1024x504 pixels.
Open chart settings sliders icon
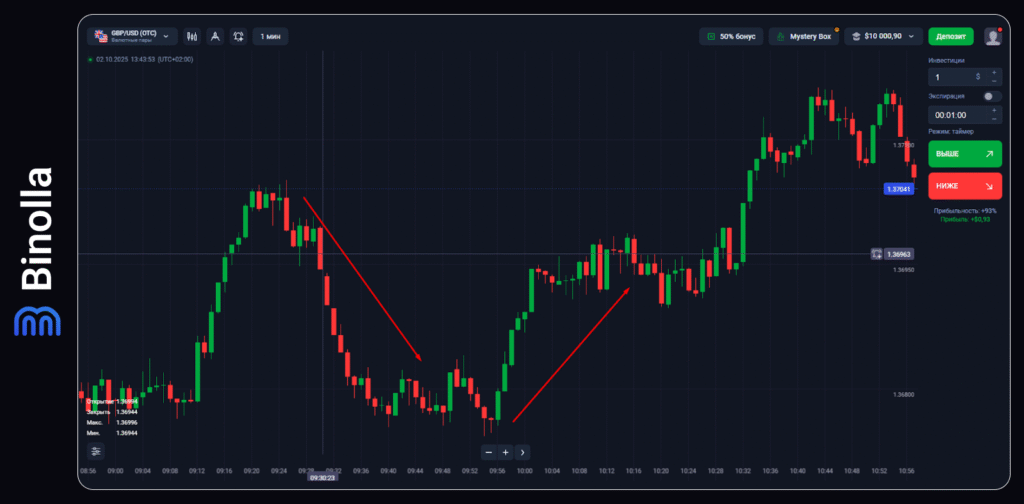96,451
